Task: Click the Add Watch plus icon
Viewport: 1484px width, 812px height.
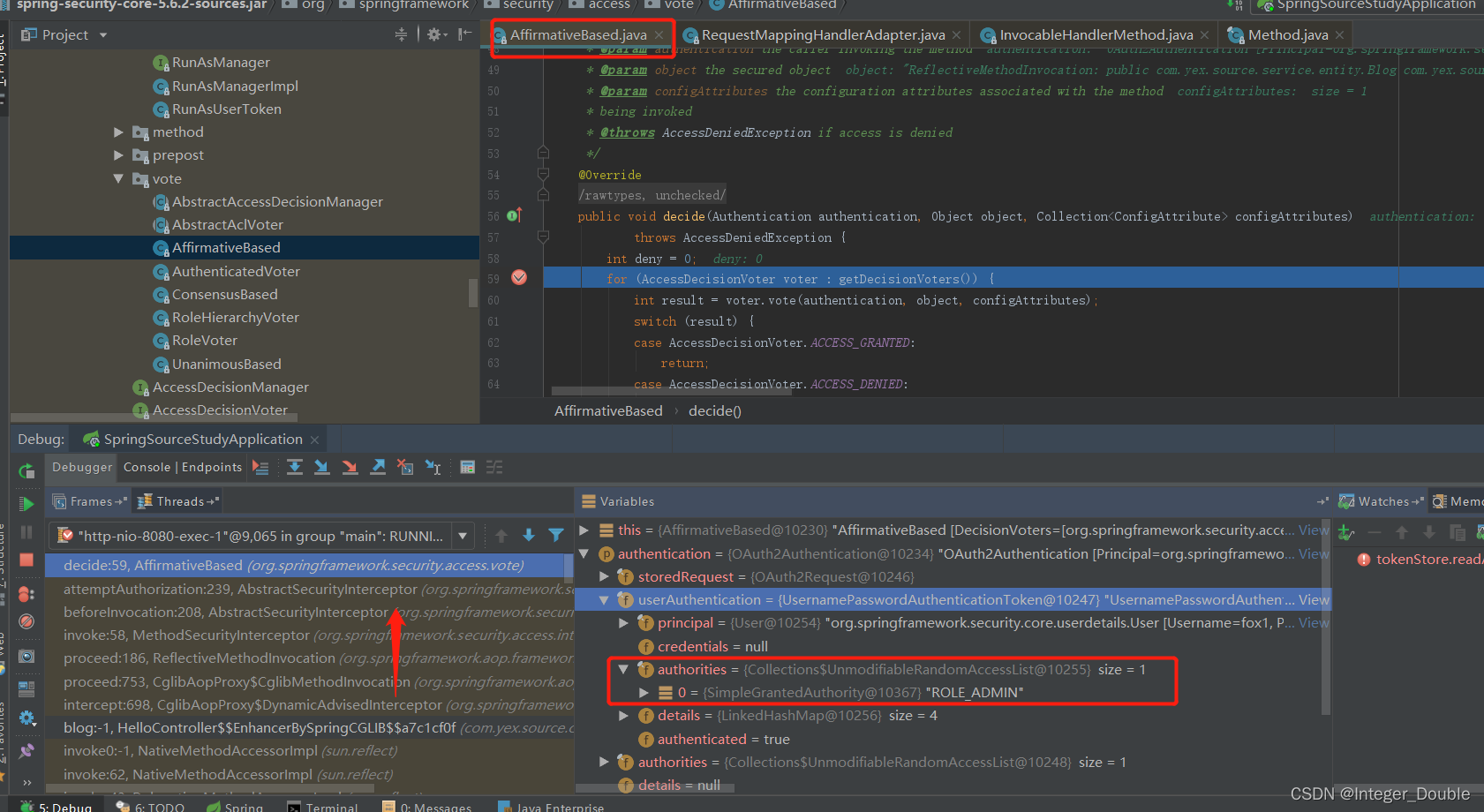Action: 1345,531
